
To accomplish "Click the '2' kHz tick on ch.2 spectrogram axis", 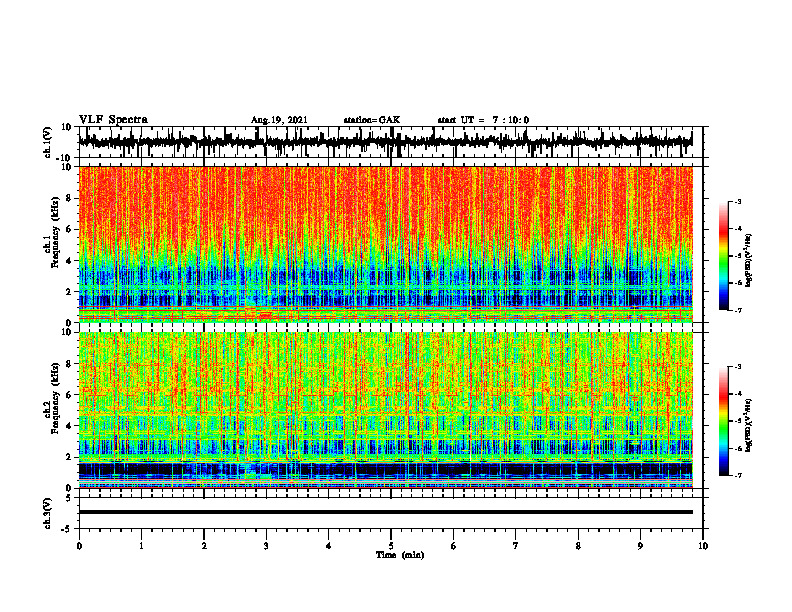I will tap(69, 457).
